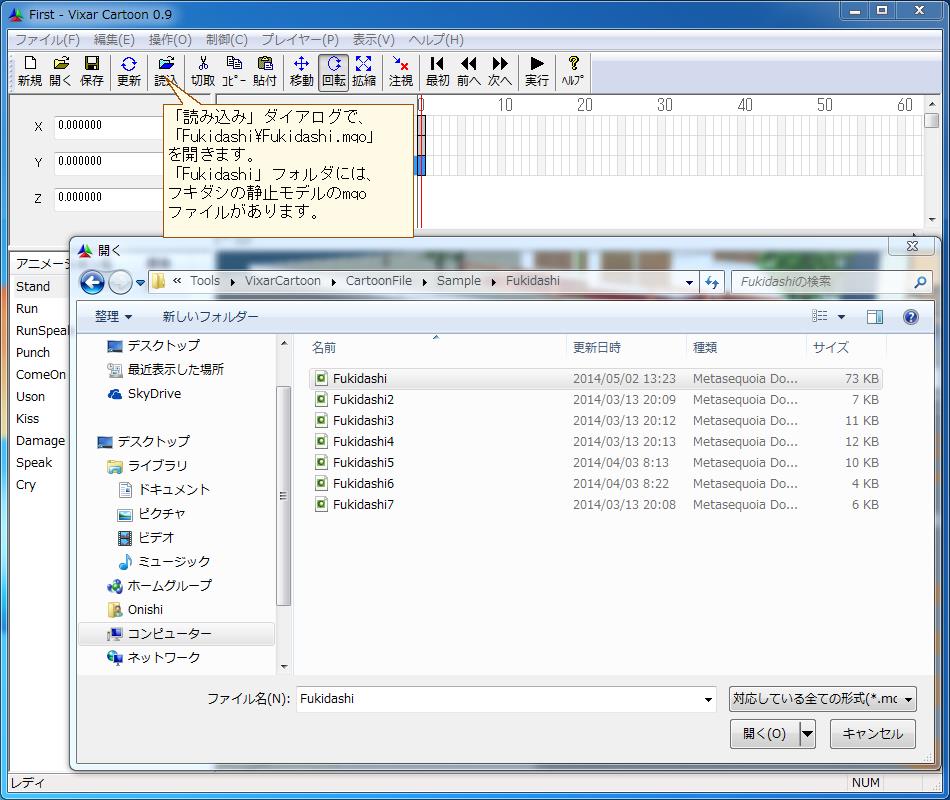950x800 pixels.
Task: Click the 新規 (New) toolbar icon
Action: click(30, 71)
